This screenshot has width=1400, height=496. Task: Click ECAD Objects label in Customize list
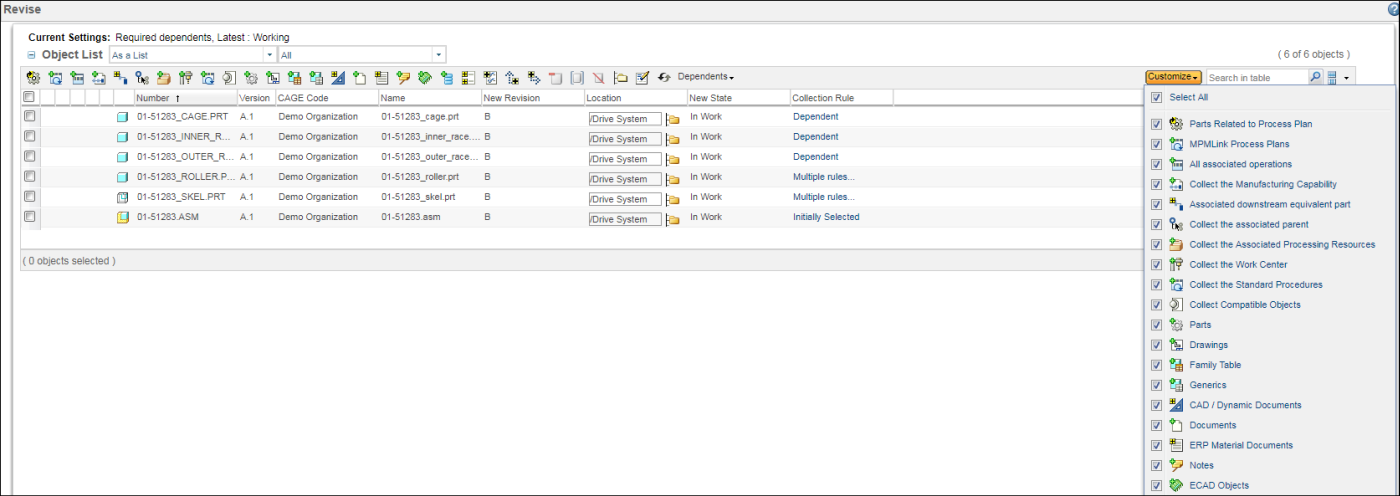tap(1219, 485)
